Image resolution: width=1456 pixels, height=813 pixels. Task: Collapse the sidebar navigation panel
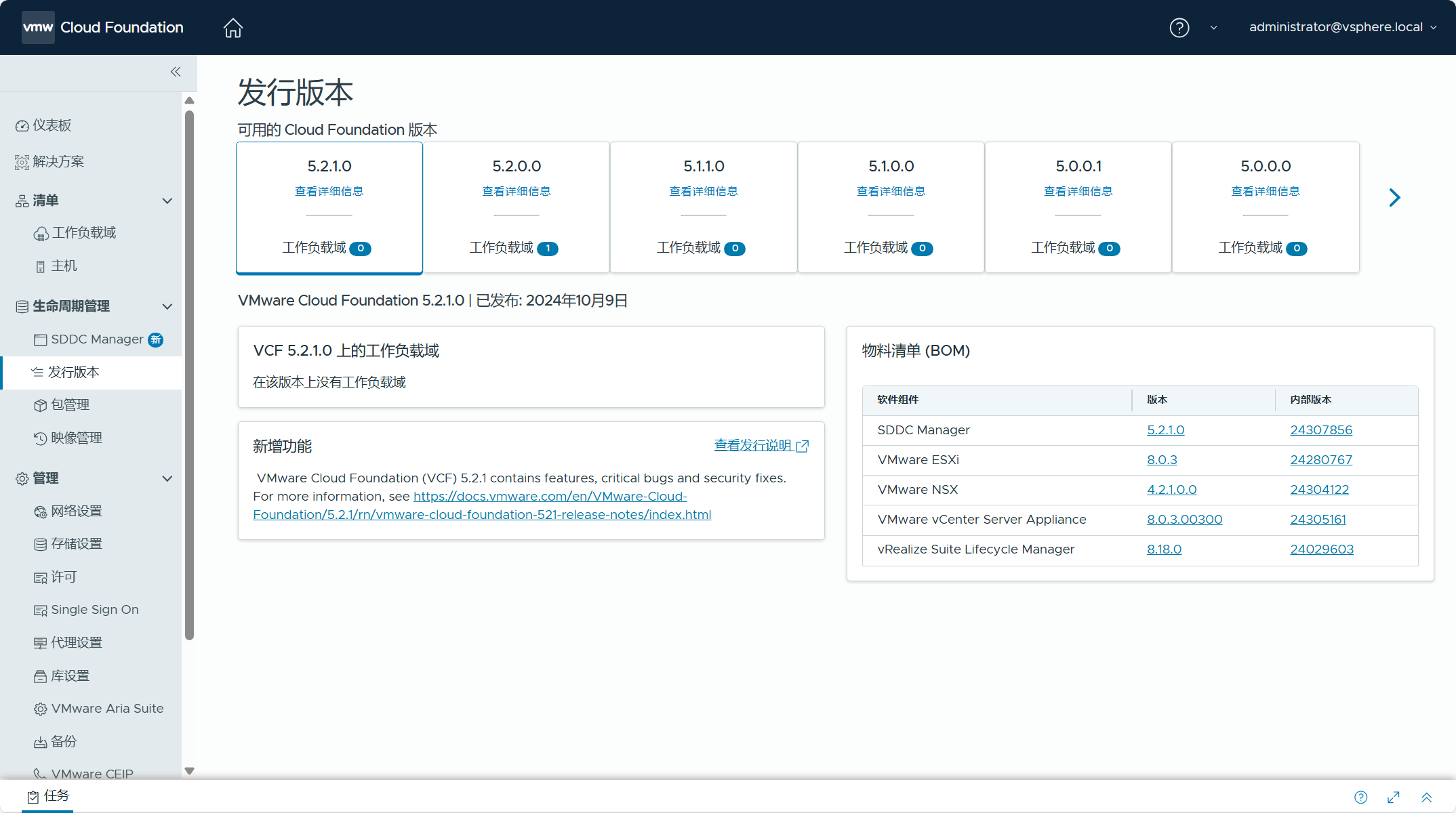click(x=176, y=72)
